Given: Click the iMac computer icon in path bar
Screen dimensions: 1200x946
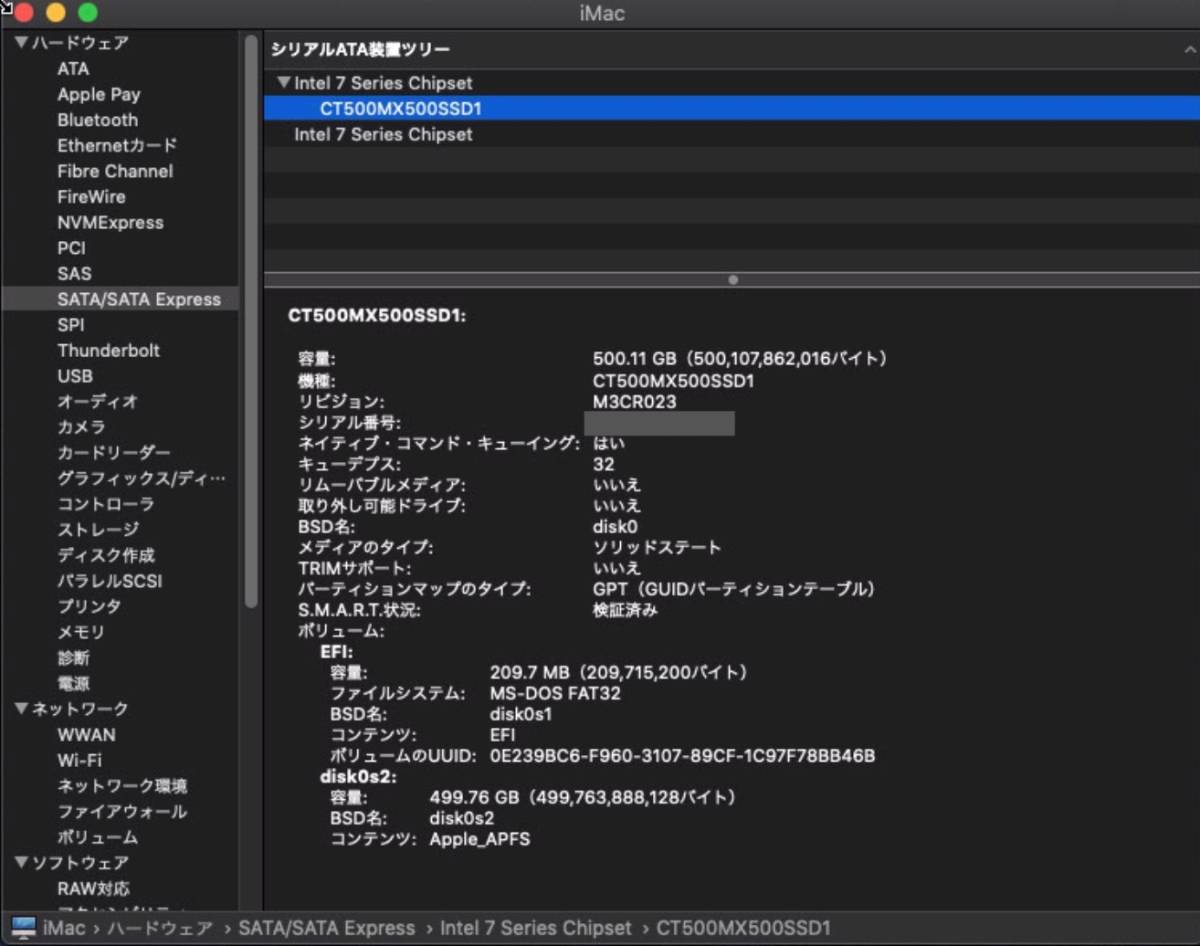Looking at the screenshot, I should 24,927.
